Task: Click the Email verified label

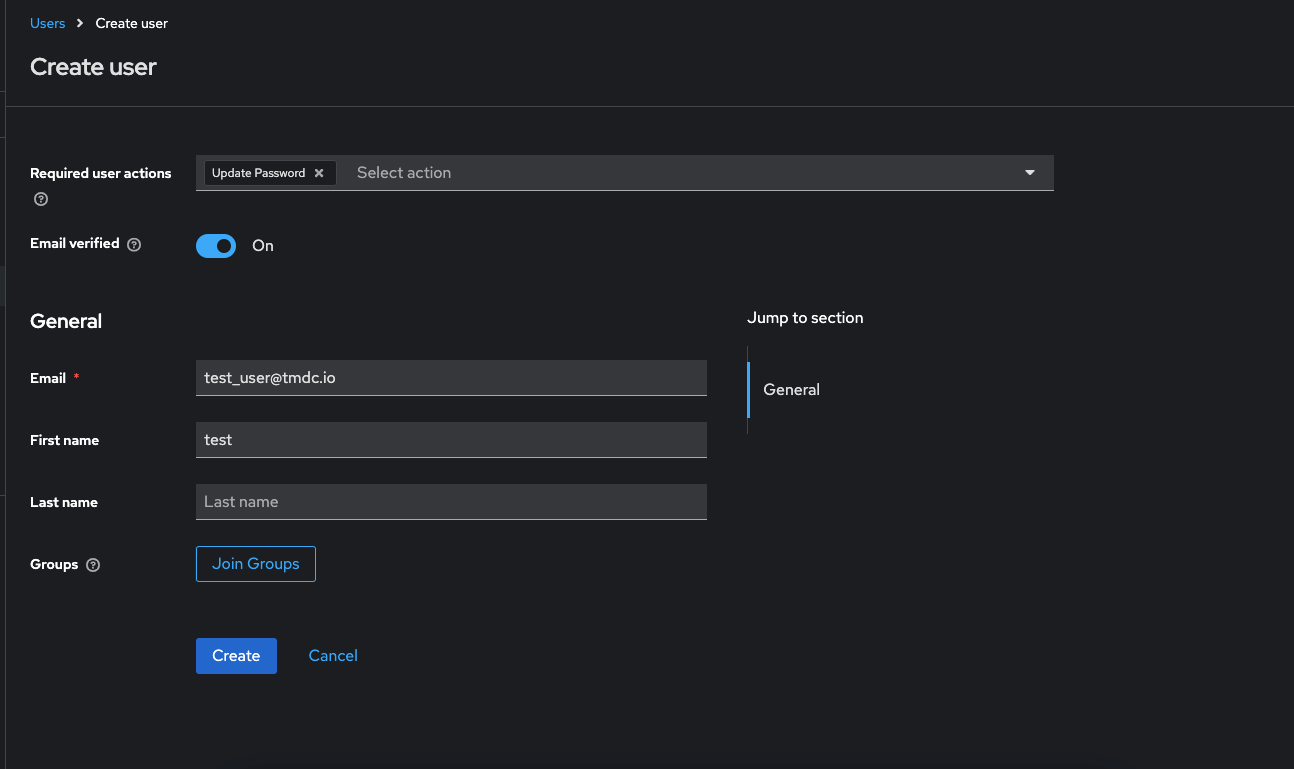Action: (75, 243)
